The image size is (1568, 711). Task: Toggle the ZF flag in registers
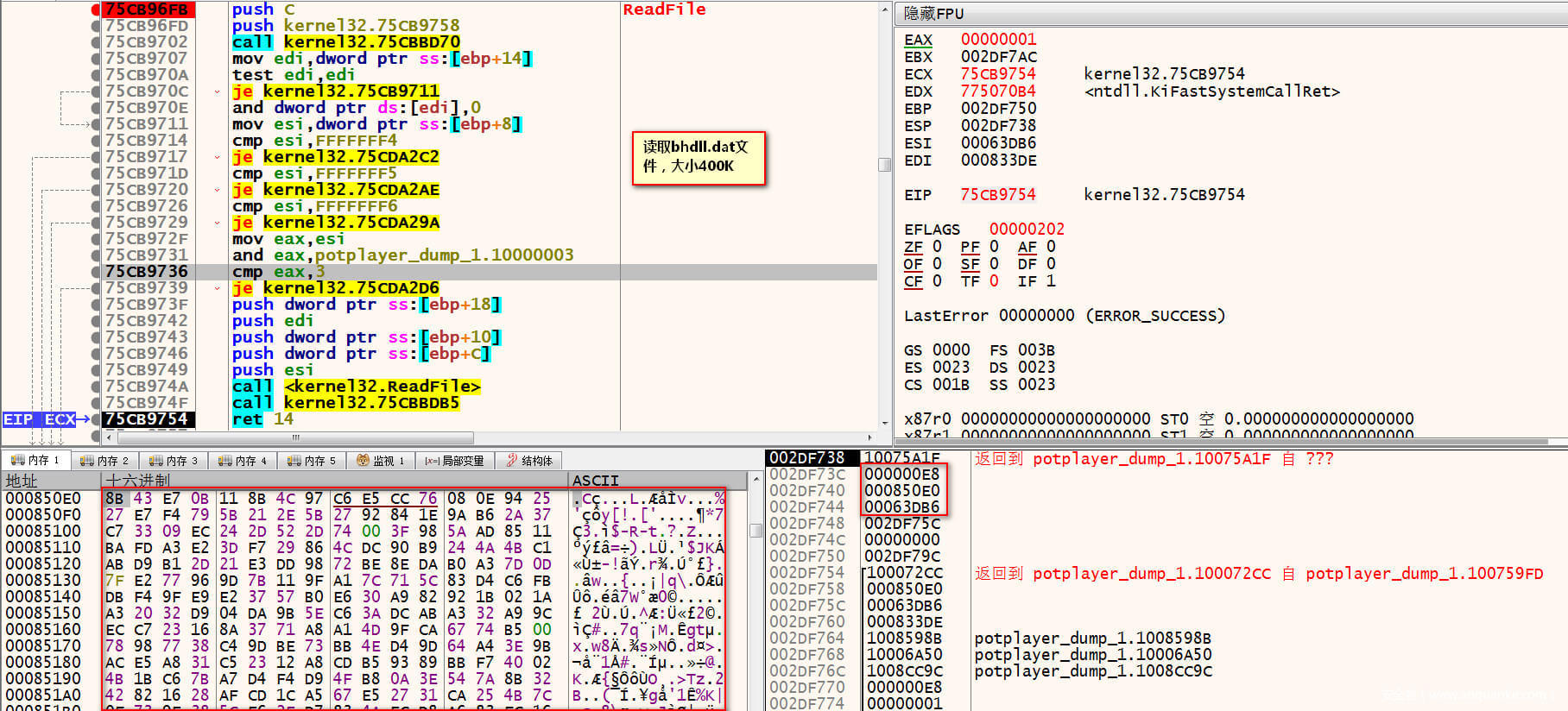[913, 247]
